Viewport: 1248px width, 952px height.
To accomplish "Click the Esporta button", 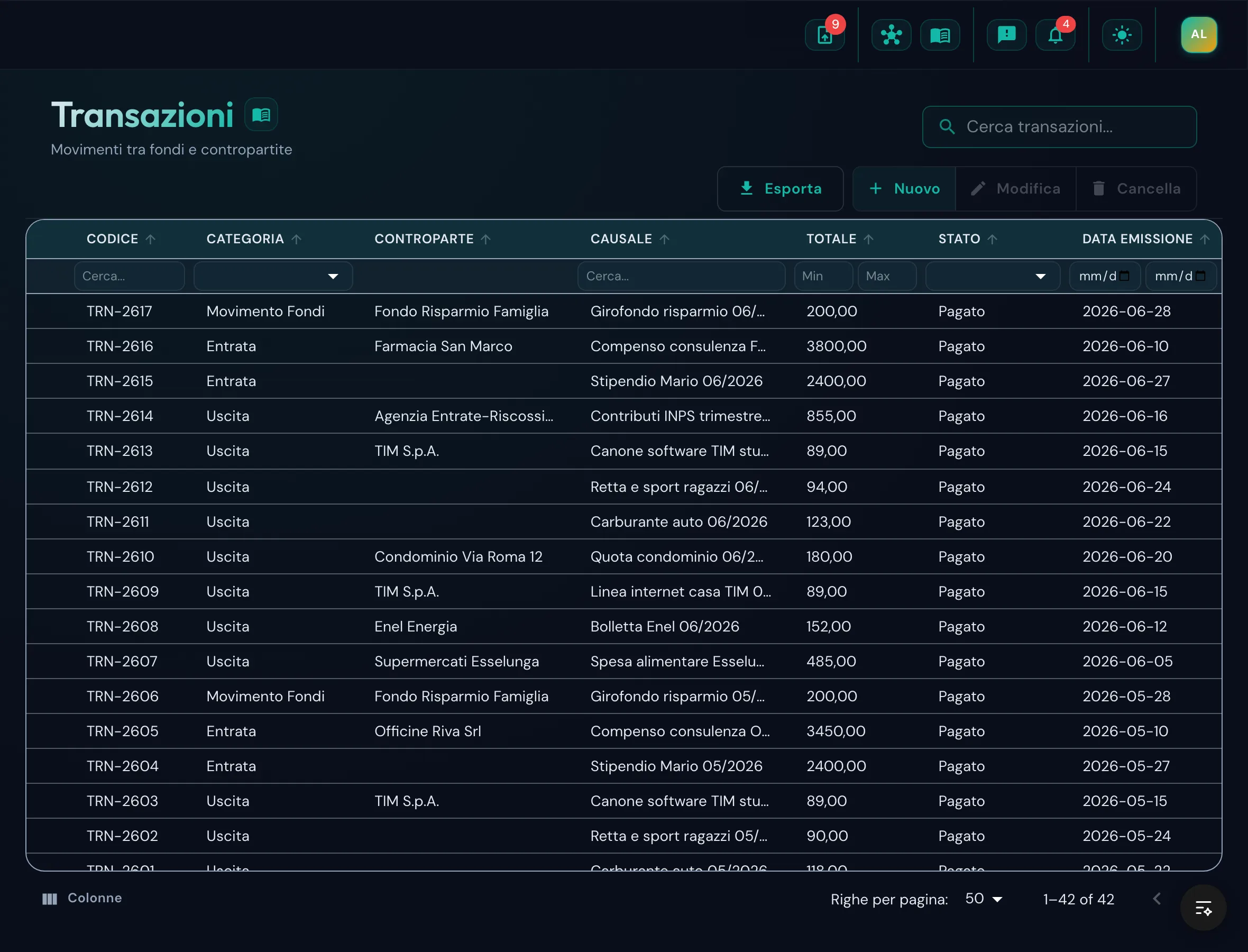I will [x=780, y=189].
